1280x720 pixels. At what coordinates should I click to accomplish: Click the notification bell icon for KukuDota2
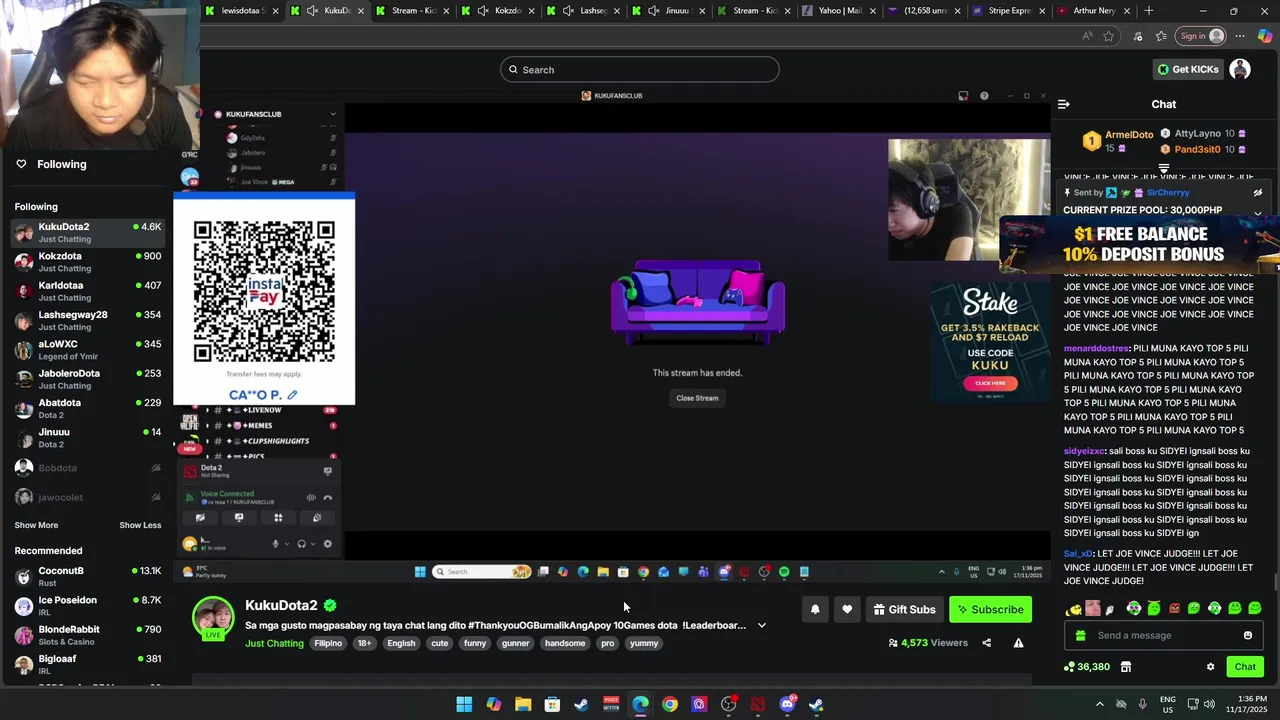pyautogui.click(x=815, y=609)
